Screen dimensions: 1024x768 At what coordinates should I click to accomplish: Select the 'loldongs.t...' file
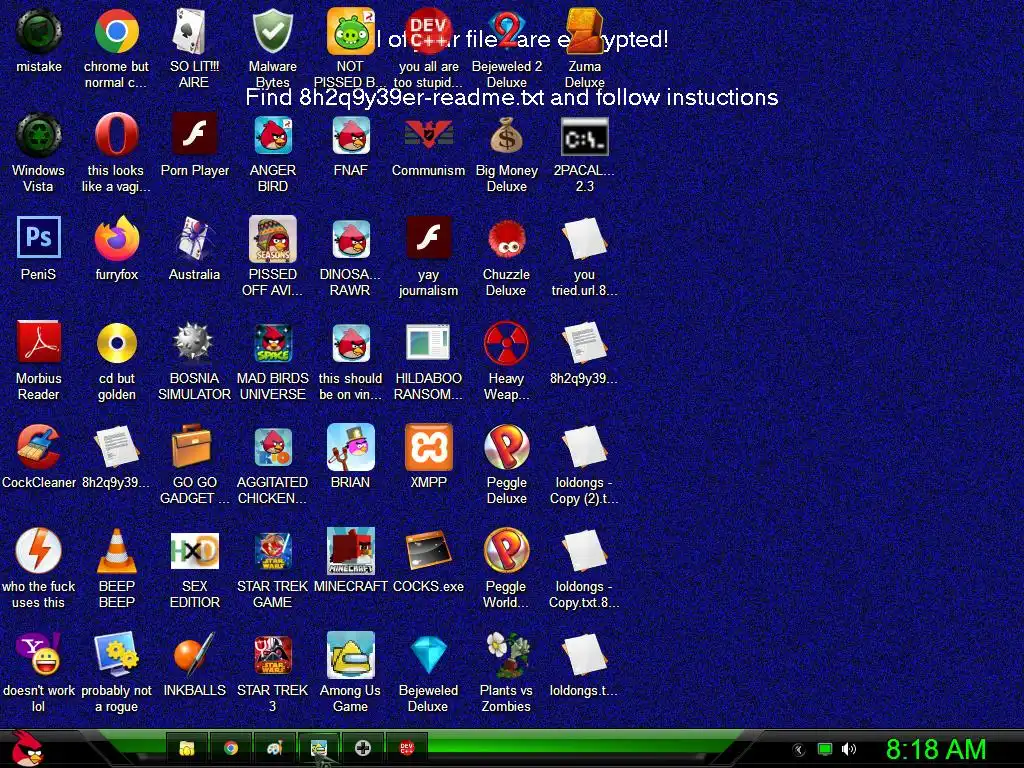point(584,654)
